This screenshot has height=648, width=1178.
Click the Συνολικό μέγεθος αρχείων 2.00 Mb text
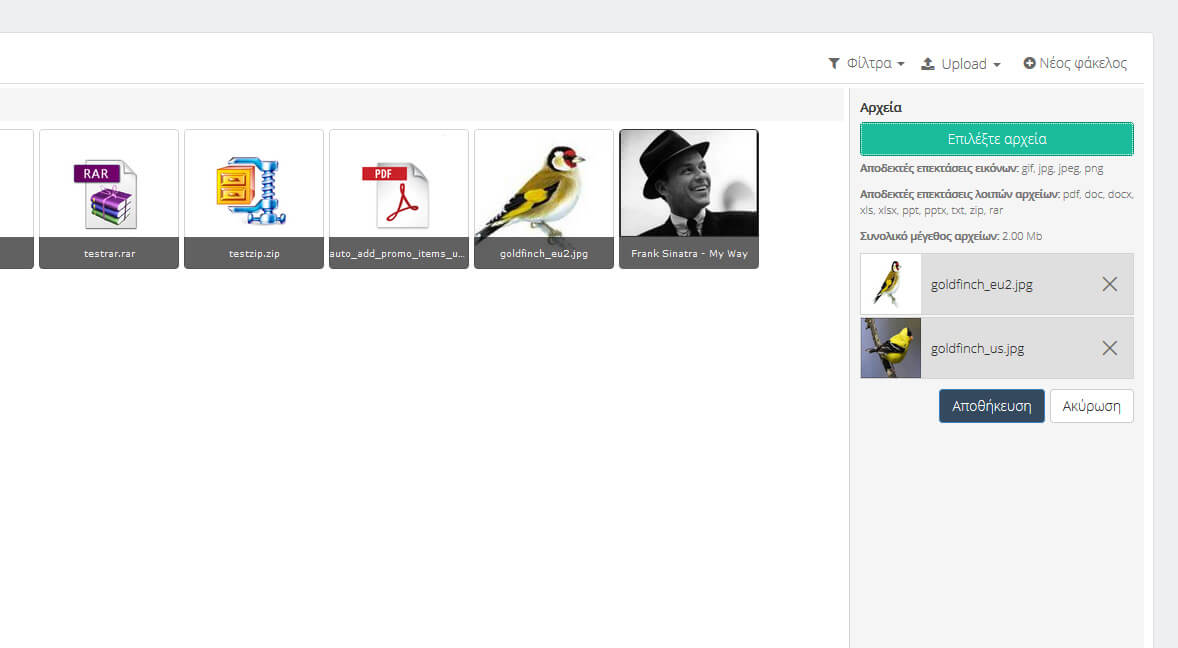[950, 236]
